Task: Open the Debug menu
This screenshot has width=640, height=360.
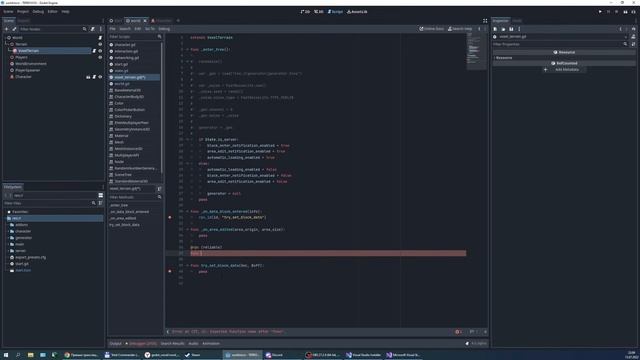Action: coord(38,11)
